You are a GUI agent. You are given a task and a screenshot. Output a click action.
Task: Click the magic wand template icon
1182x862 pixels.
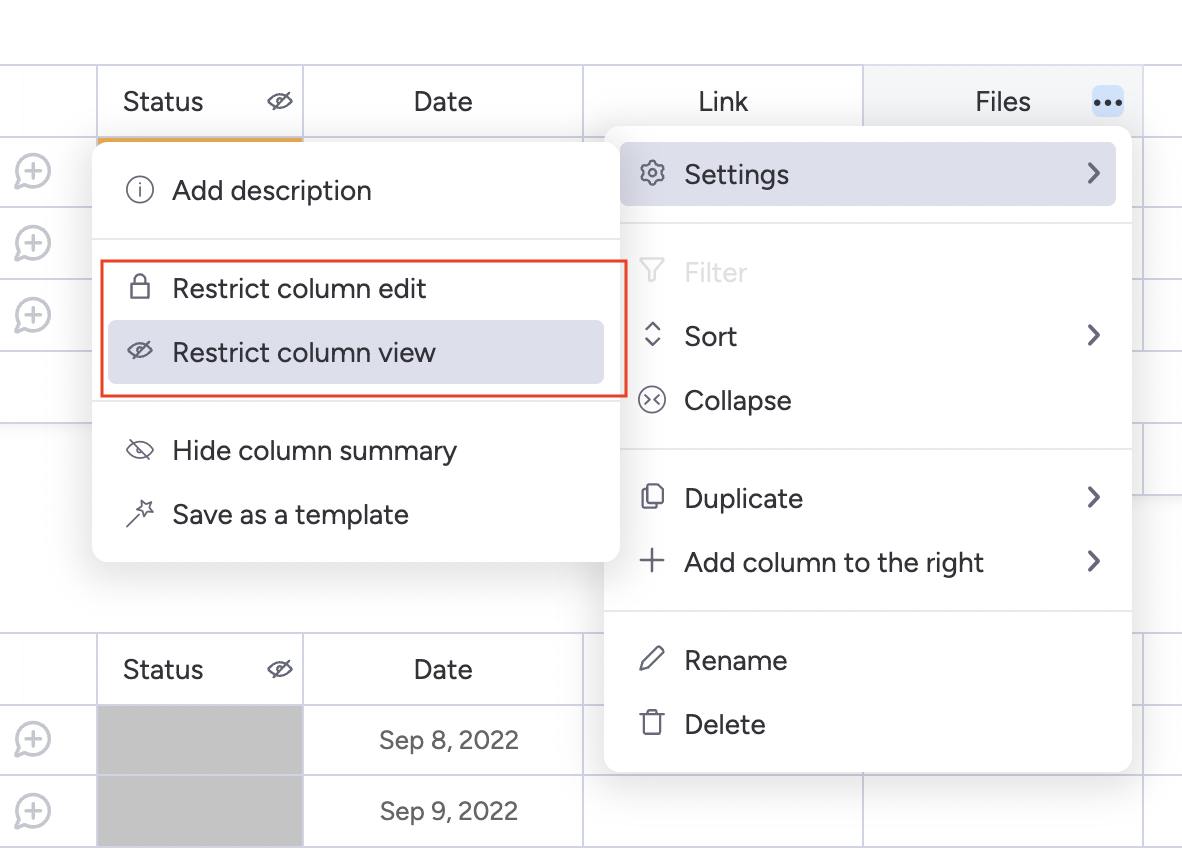(x=140, y=514)
